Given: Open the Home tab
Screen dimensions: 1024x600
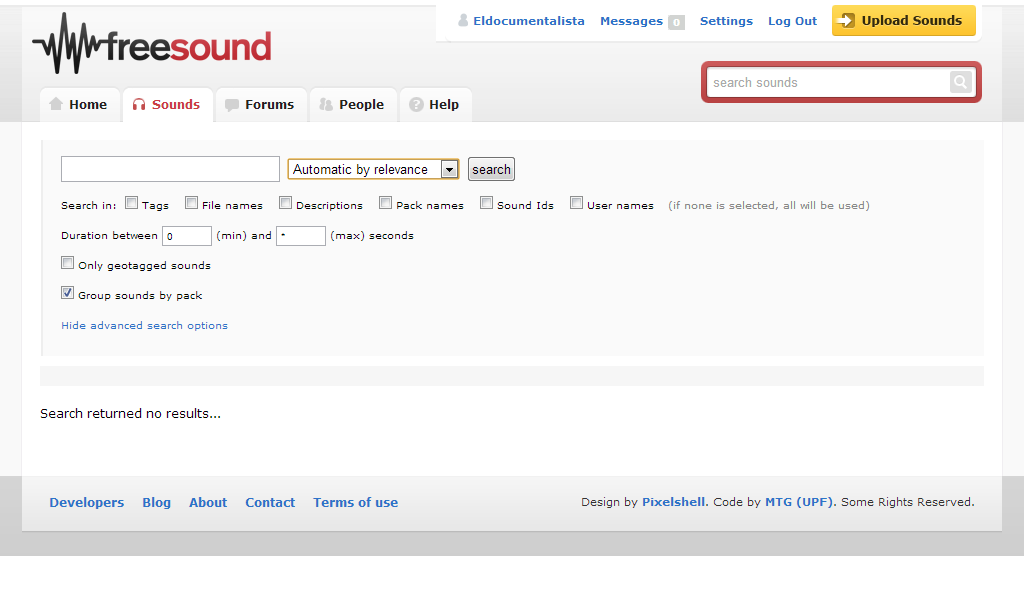Looking at the screenshot, I should (x=78, y=104).
